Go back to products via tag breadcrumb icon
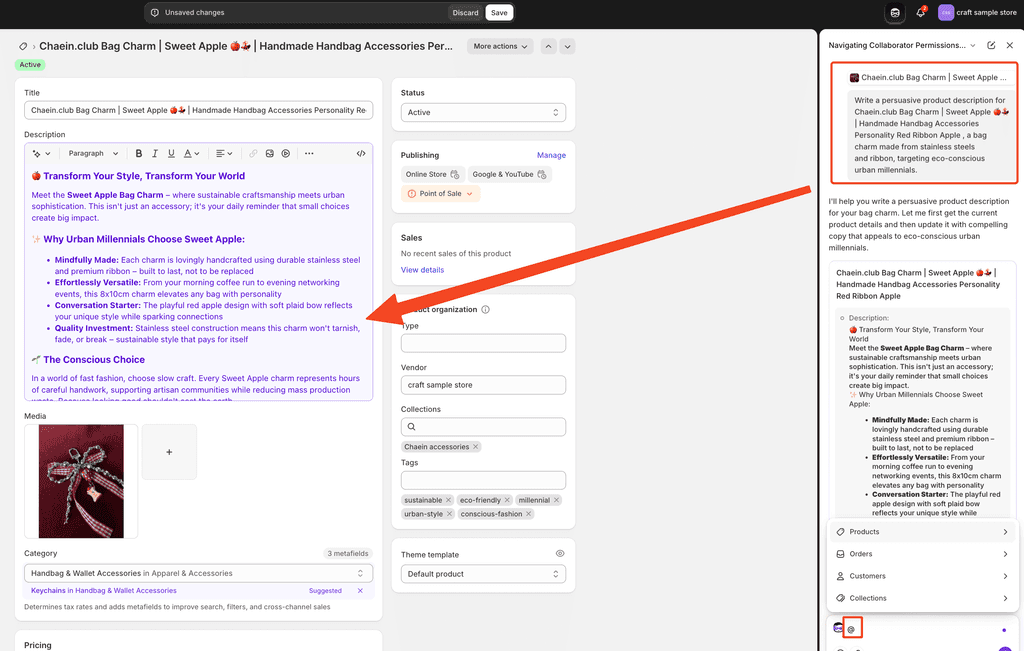1024x651 pixels. (x=23, y=46)
